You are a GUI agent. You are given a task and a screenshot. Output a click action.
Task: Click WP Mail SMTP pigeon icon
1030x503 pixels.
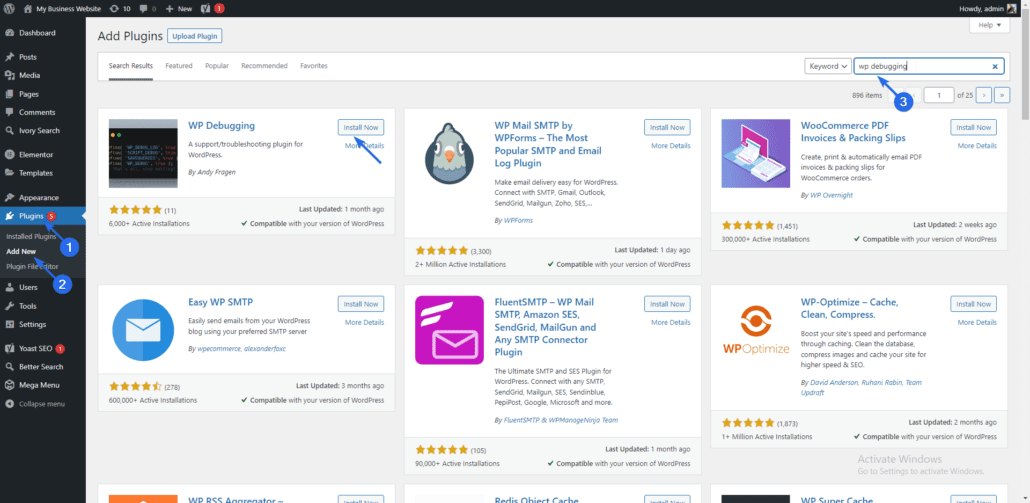pyautogui.click(x=449, y=154)
